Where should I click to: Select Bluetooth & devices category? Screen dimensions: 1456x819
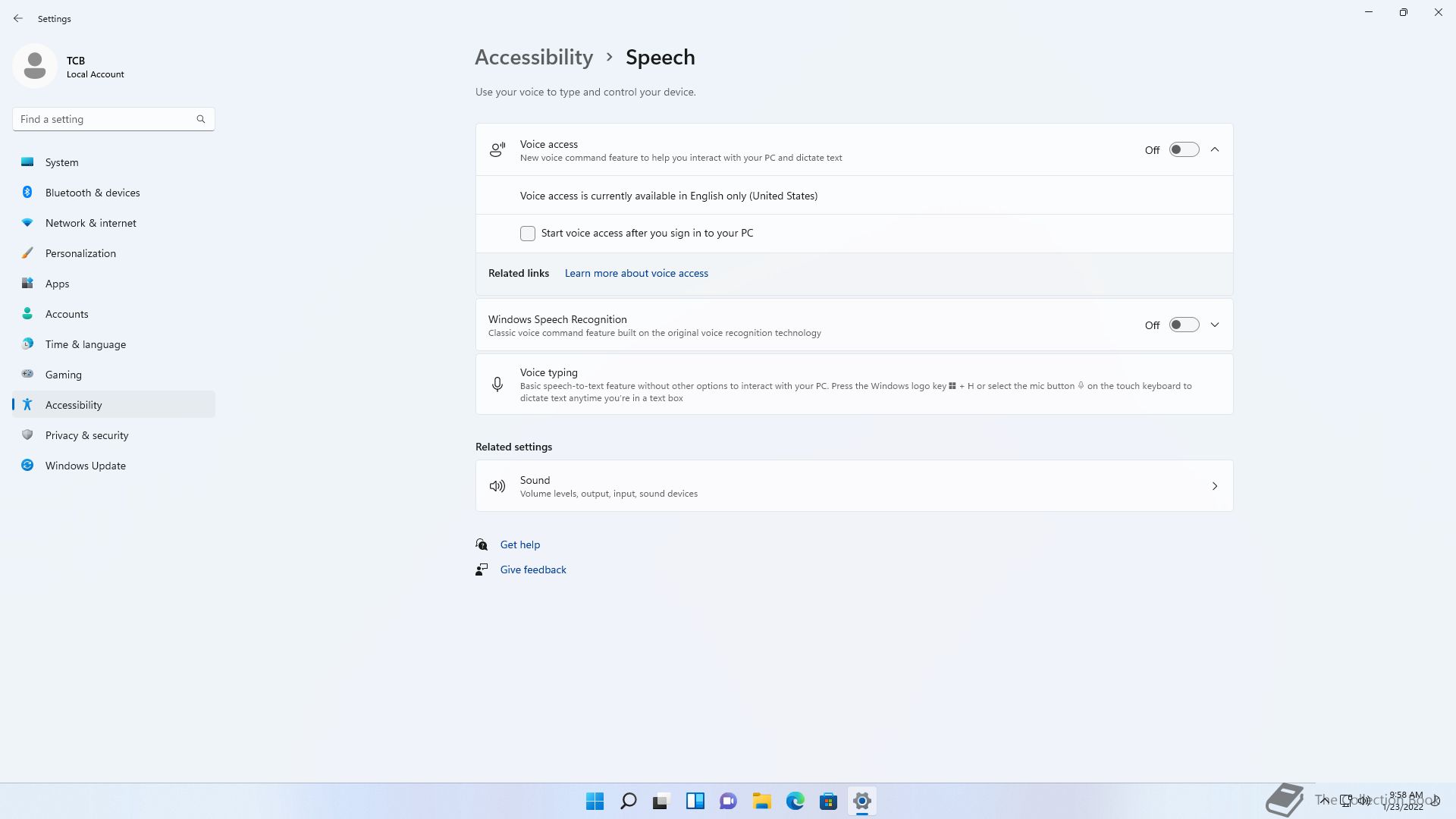114,193
